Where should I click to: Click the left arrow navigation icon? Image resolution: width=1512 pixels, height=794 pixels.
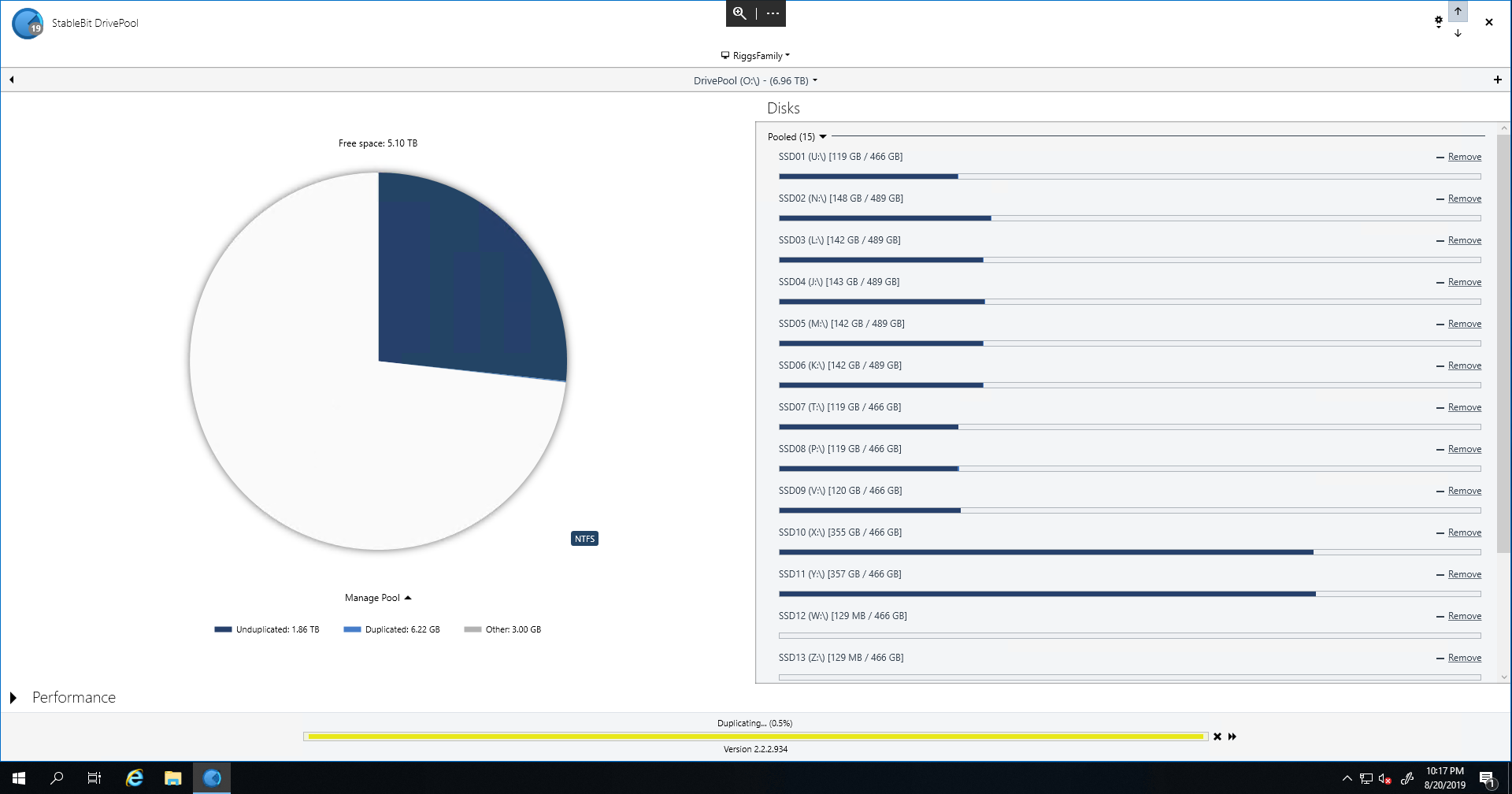pyautogui.click(x=12, y=80)
